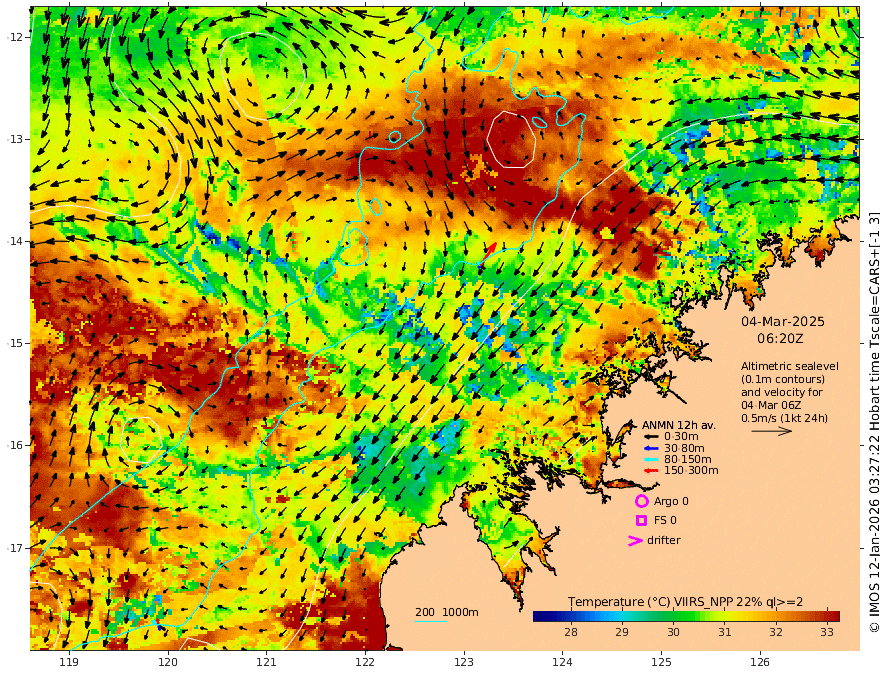This screenshot has height=680, width=880.
Task: Click the longitude label 124
Action: click(562, 662)
